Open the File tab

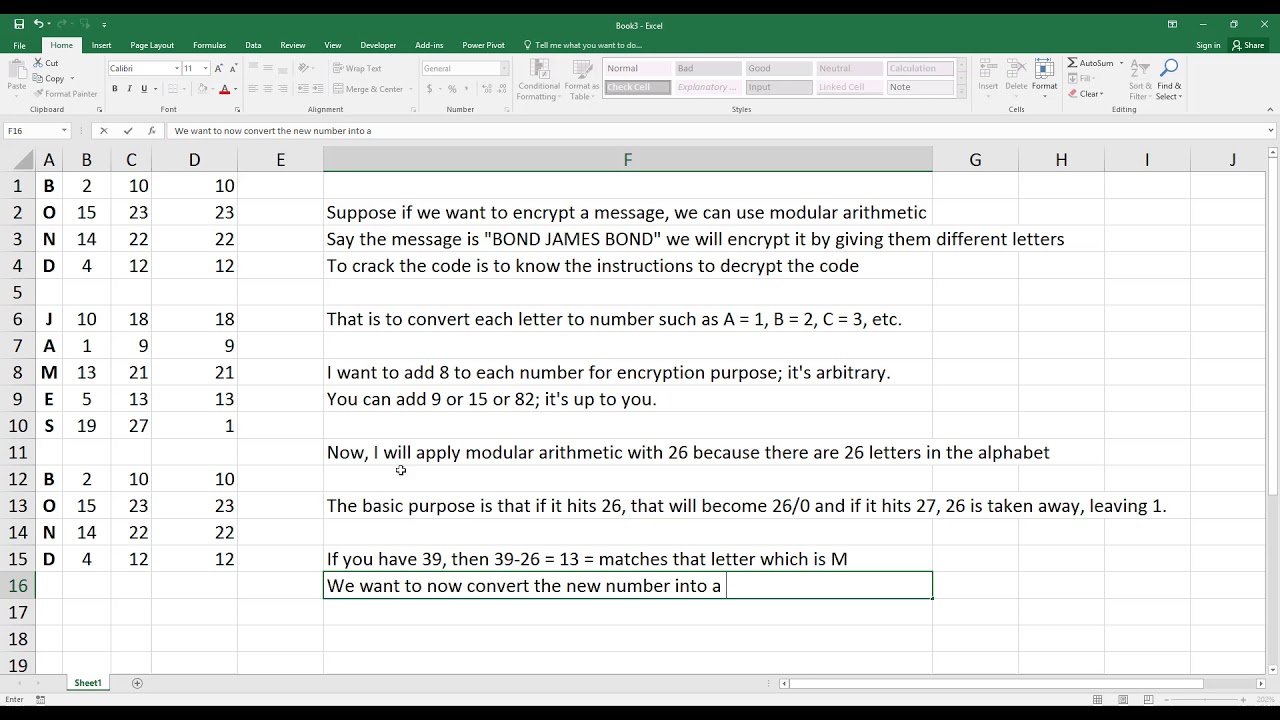tap(19, 45)
